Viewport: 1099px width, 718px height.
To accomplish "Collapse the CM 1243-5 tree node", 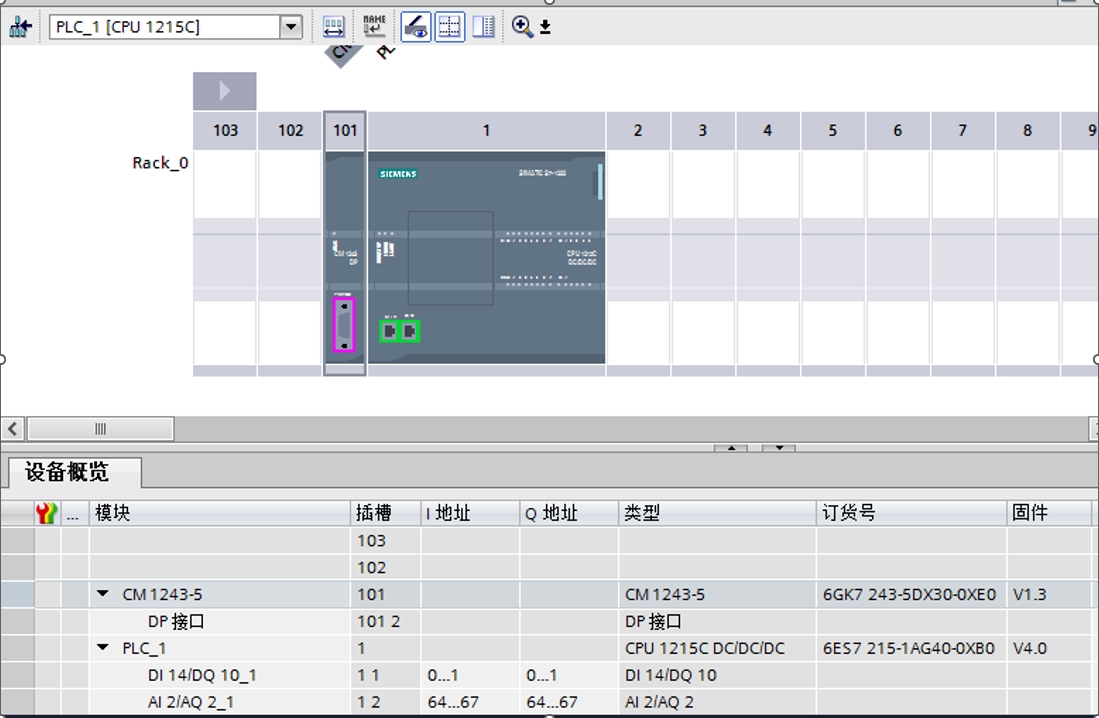I will tap(103, 594).
